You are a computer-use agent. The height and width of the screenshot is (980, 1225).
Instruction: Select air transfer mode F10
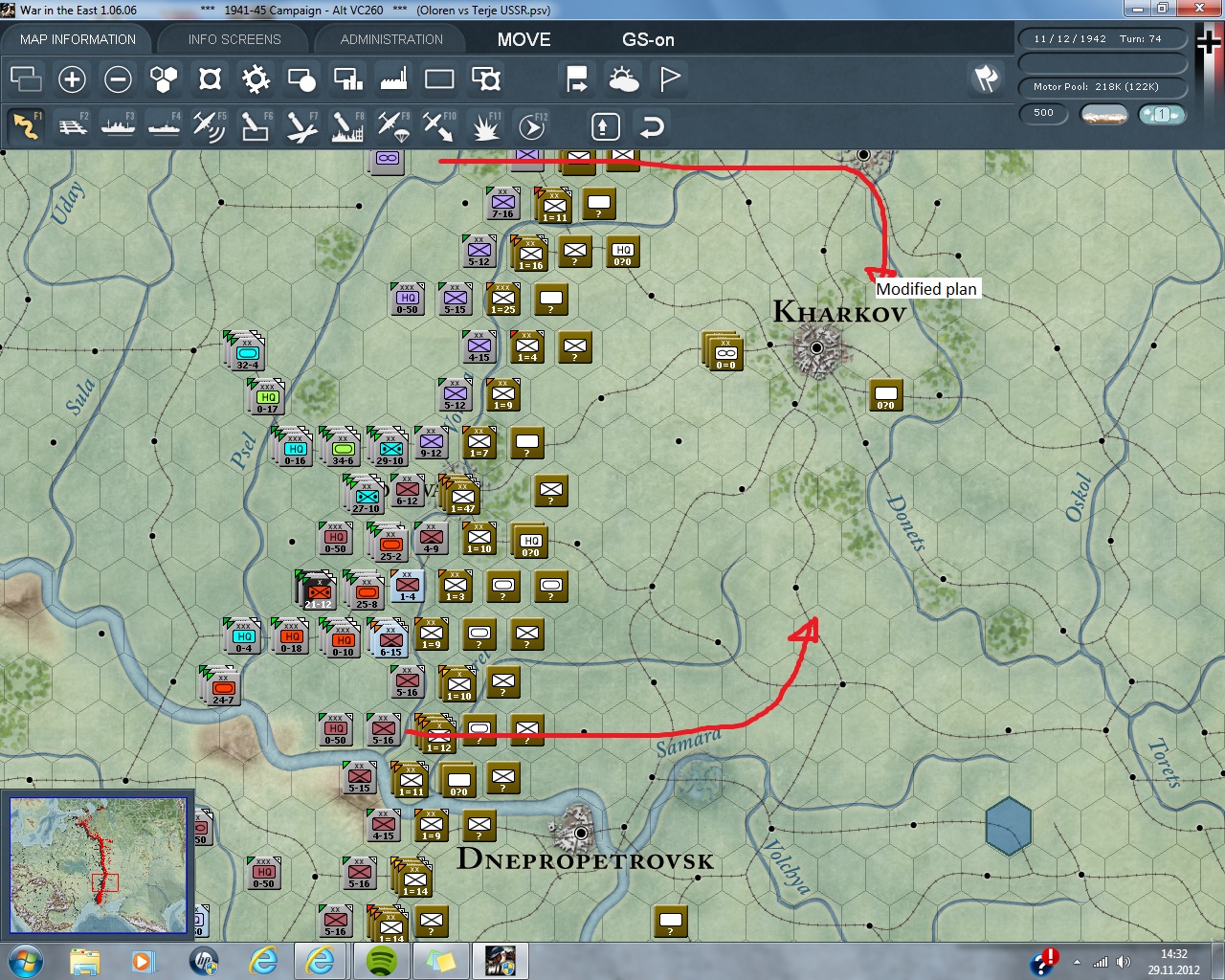pos(439,126)
